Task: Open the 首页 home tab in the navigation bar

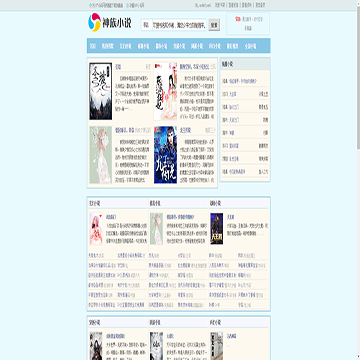Action: [x=93, y=46]
